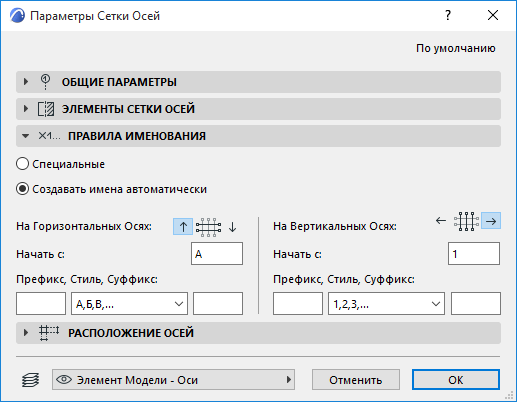Close the Параметры Сетки Осей dialog

(x=493, y=15)
